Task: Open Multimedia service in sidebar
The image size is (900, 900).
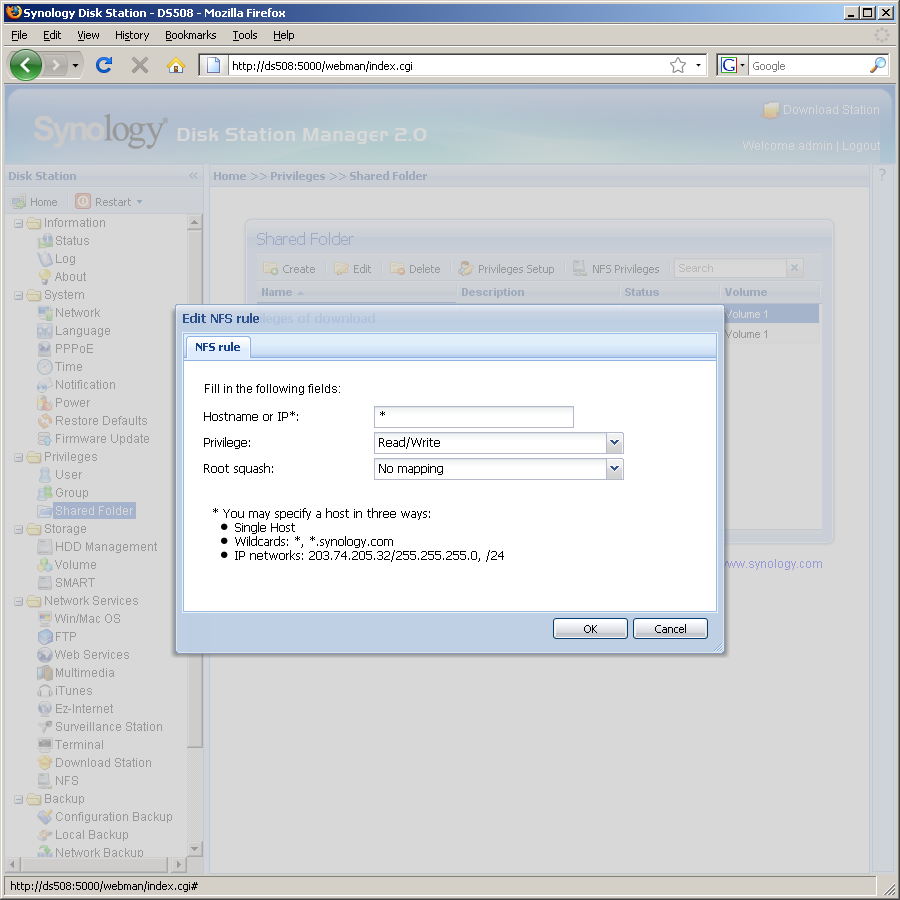Action: pyautogui.click(x=76, y=673)
